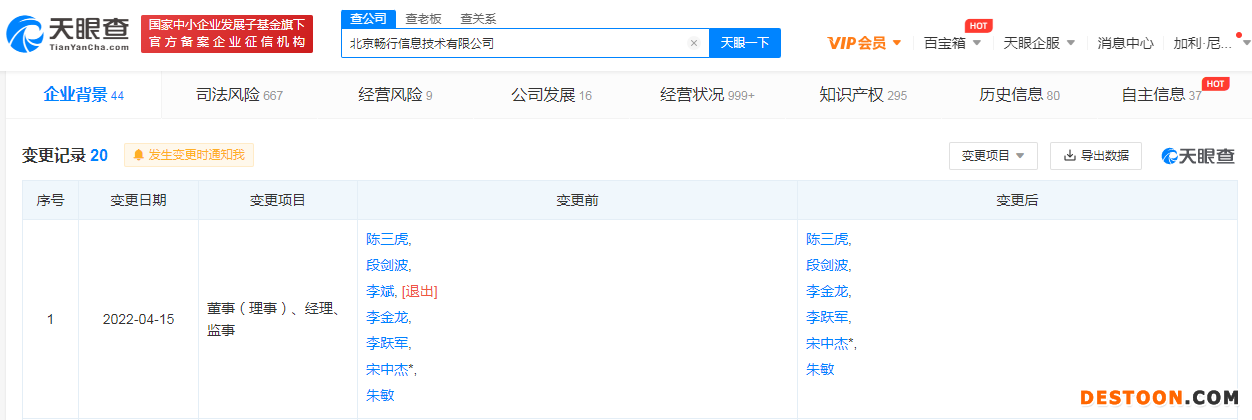
Task: Open the 天眼企服 menu
Action: (1039, 43)
